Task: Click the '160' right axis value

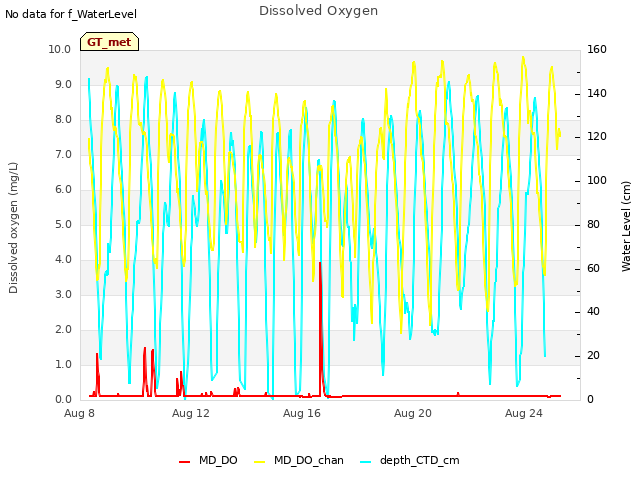Action: coord(597,49)
